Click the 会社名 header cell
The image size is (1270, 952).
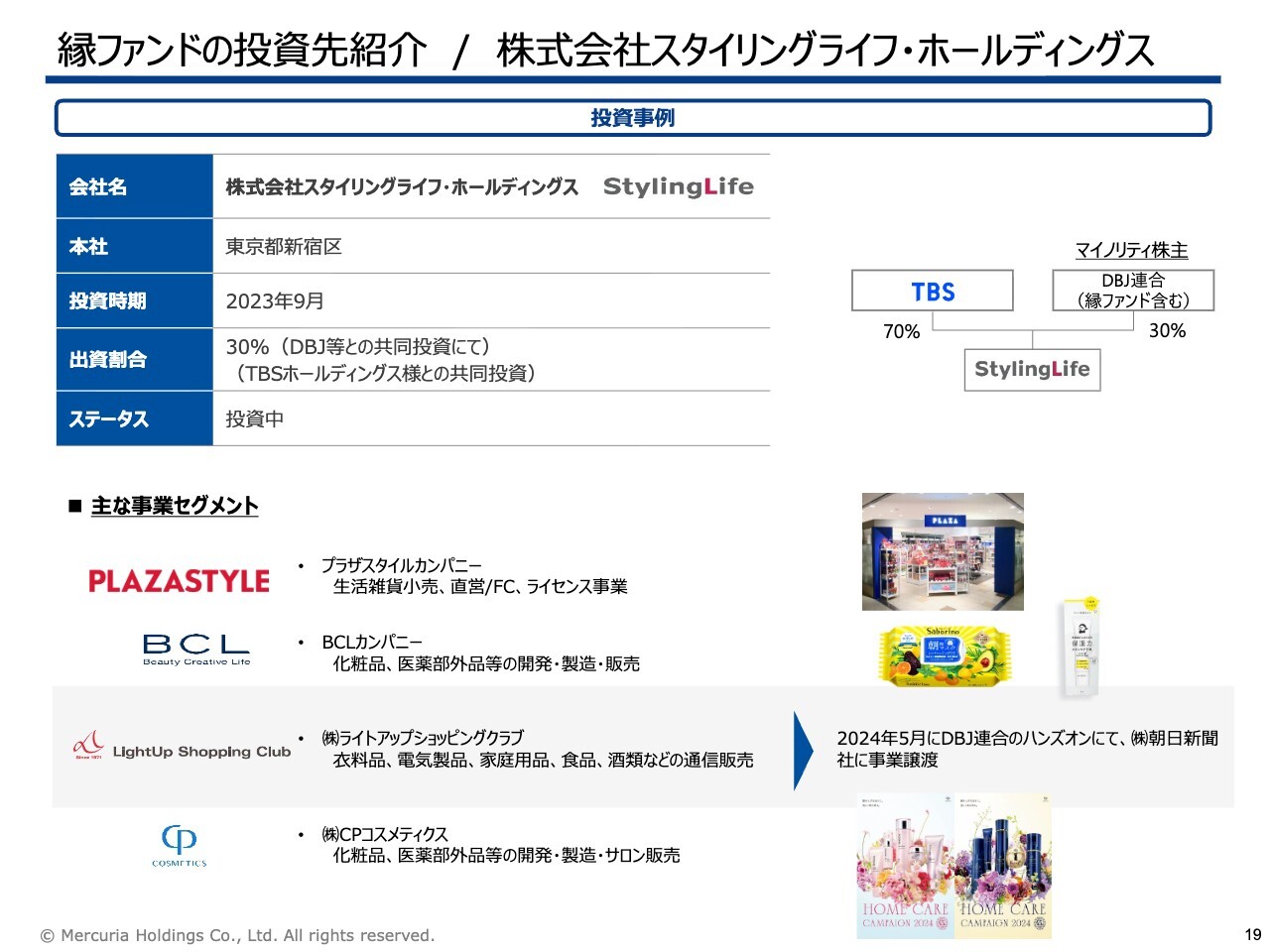tap(135, 186)
